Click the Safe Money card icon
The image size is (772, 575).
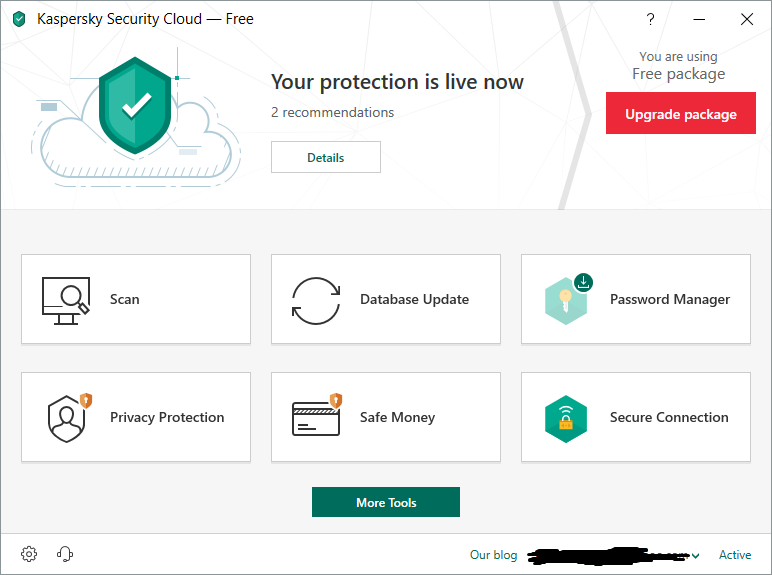pyautogui.click(x=316, y=418)
